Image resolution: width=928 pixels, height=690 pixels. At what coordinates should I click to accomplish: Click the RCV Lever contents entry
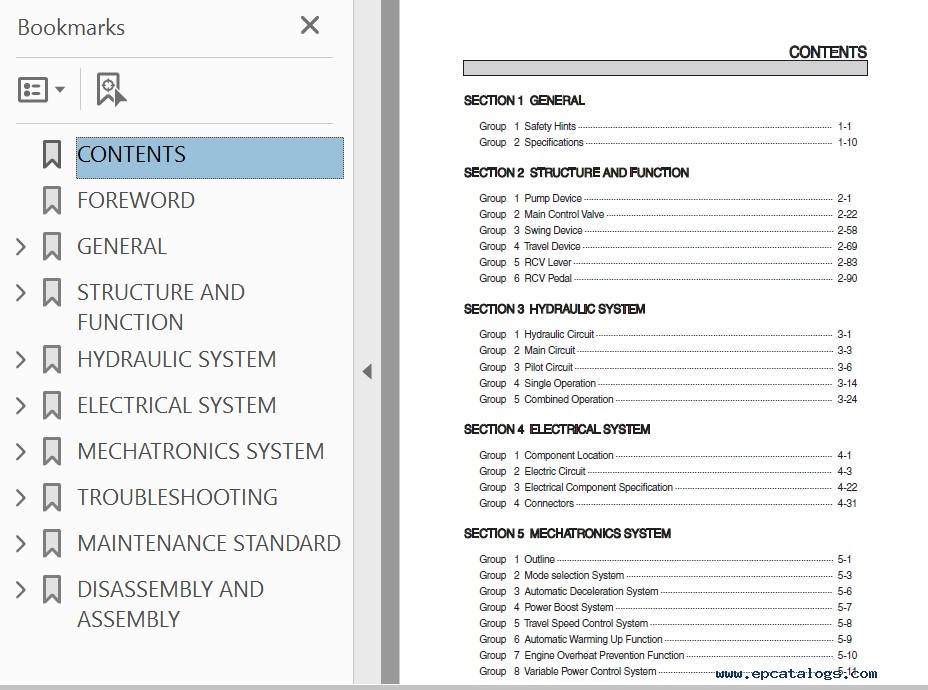pyautogui.click(x=668, y=262)
